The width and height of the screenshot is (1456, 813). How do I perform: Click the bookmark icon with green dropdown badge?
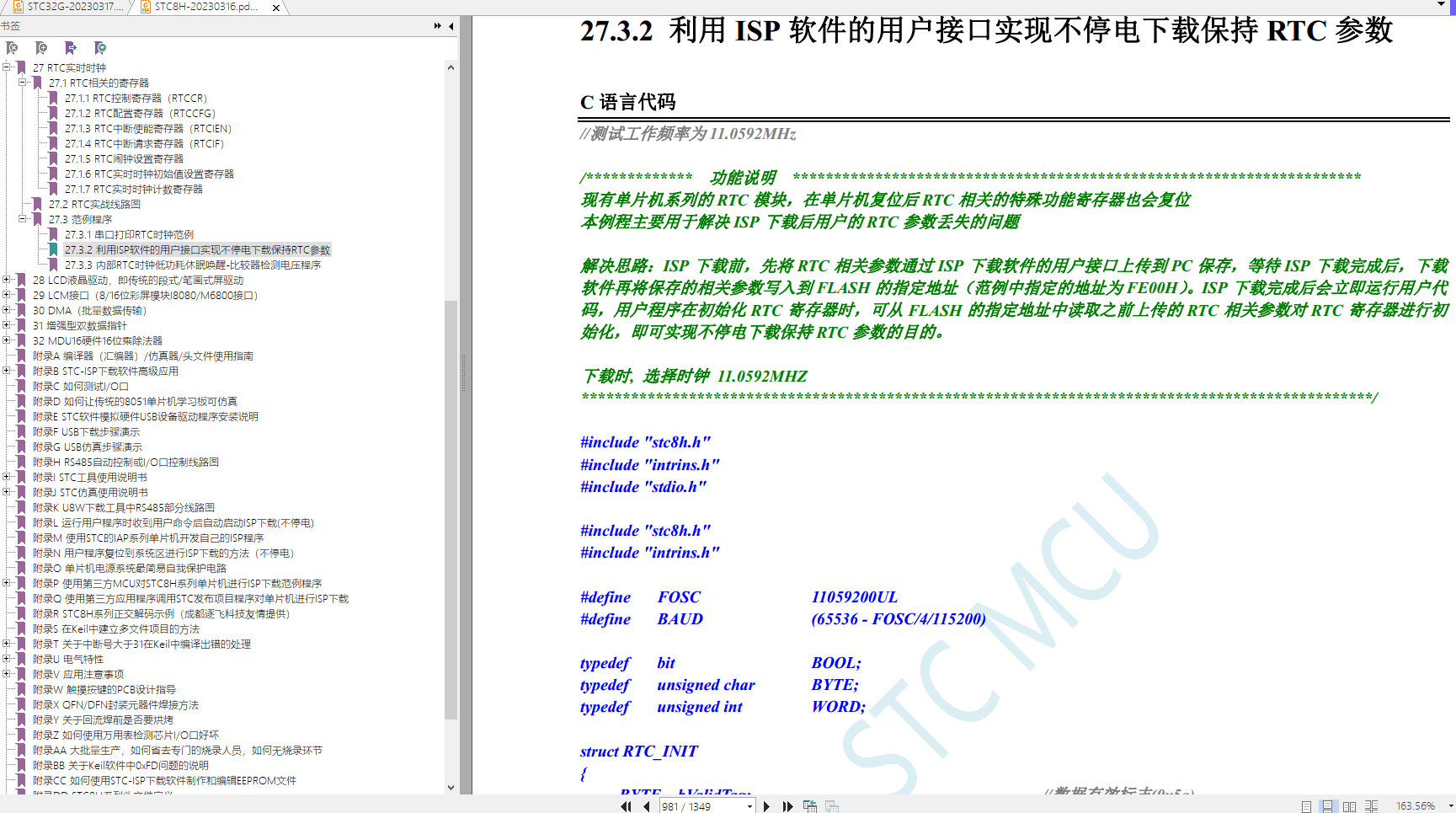click(x=100, y=48)
